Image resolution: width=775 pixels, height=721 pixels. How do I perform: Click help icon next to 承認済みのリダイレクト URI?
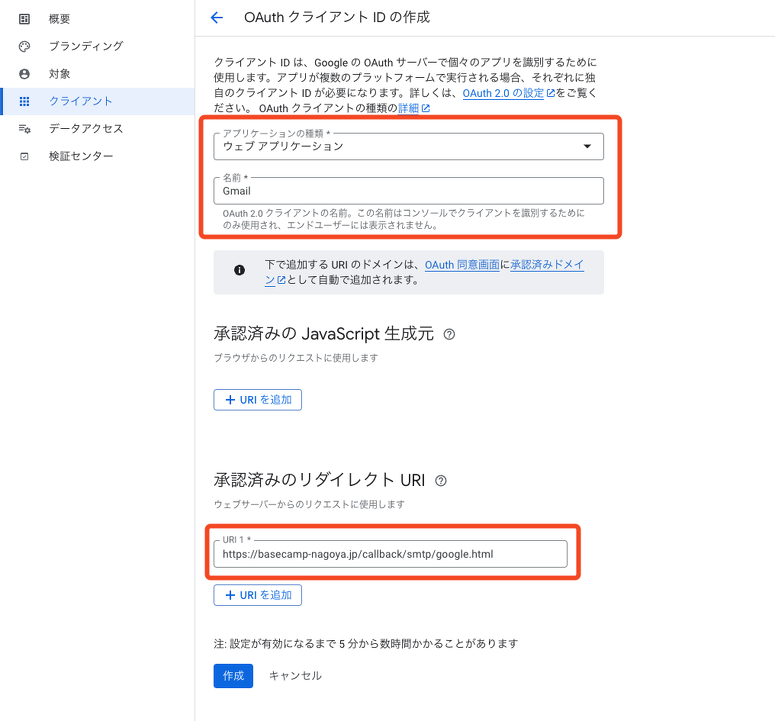pyautogui.click(x=441, y=481)
